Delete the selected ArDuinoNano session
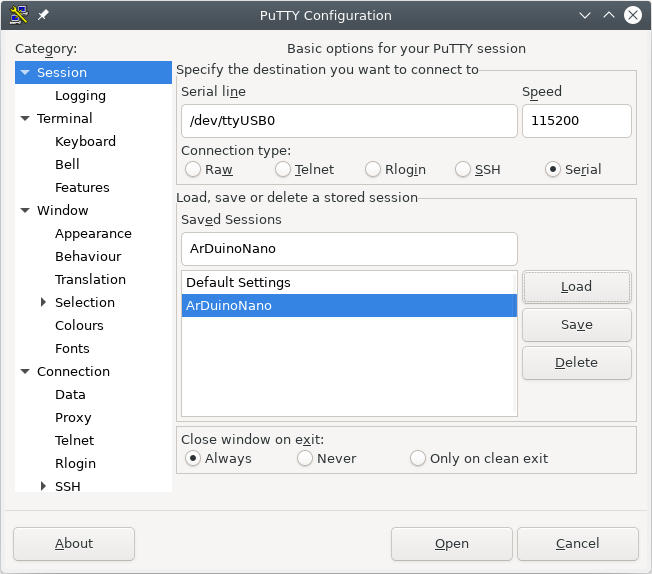The height and width of the screenshot is (574, 652). click(577, 363)
